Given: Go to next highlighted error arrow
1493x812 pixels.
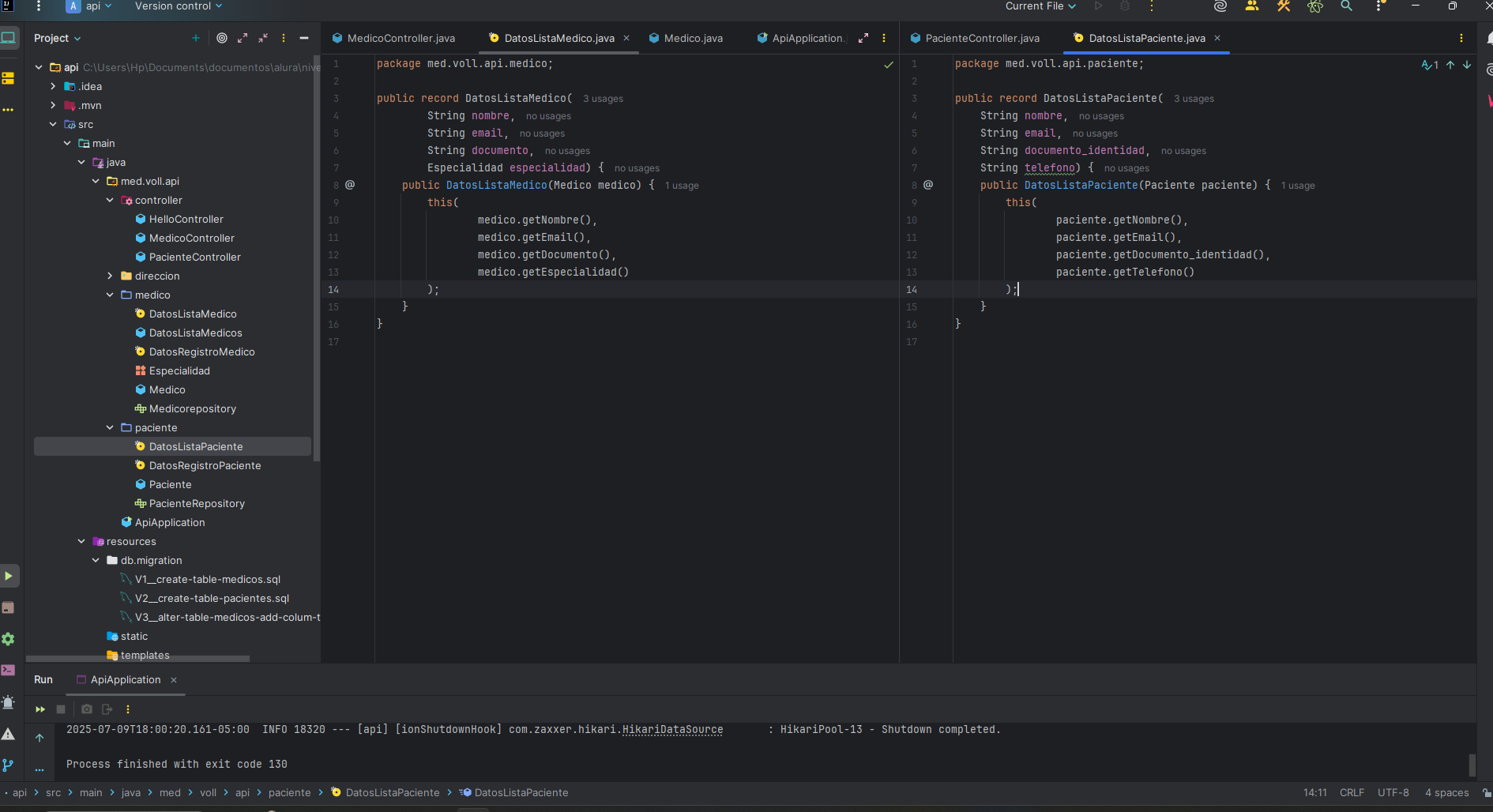Looking at the screenshot, I should pos(1467,65).
